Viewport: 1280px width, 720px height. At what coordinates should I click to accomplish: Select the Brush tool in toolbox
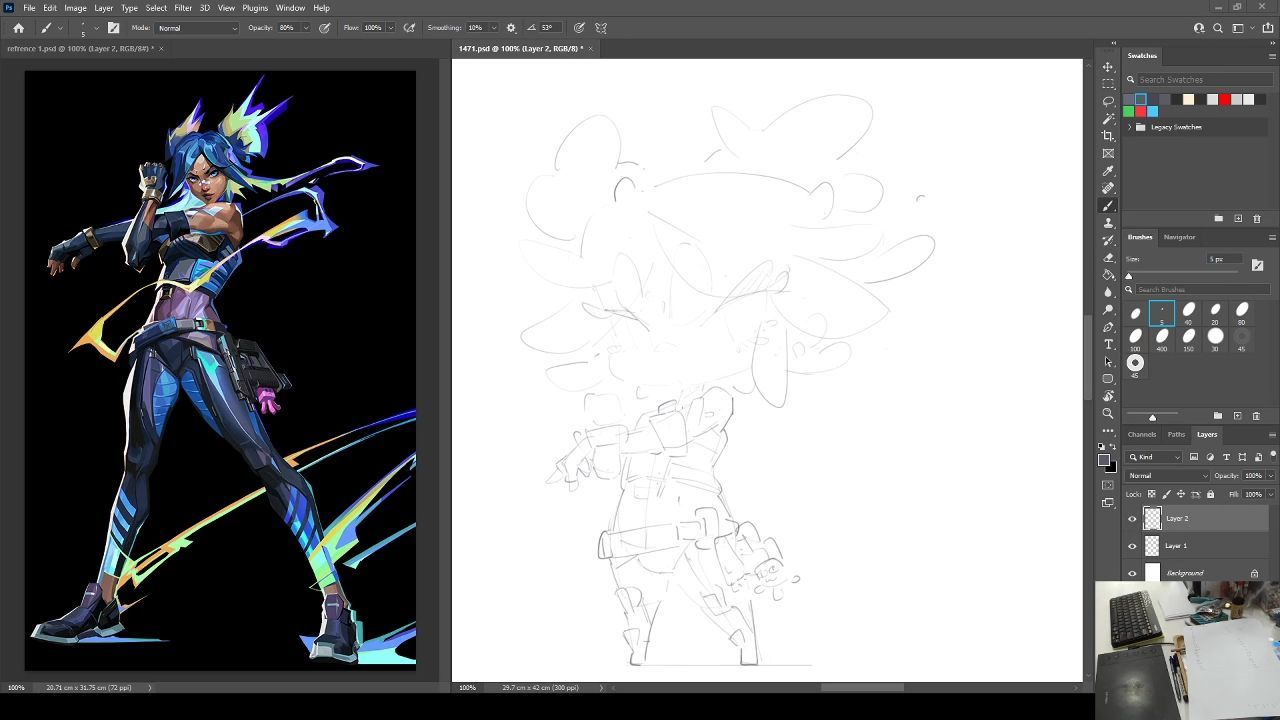coord(1108,206)
